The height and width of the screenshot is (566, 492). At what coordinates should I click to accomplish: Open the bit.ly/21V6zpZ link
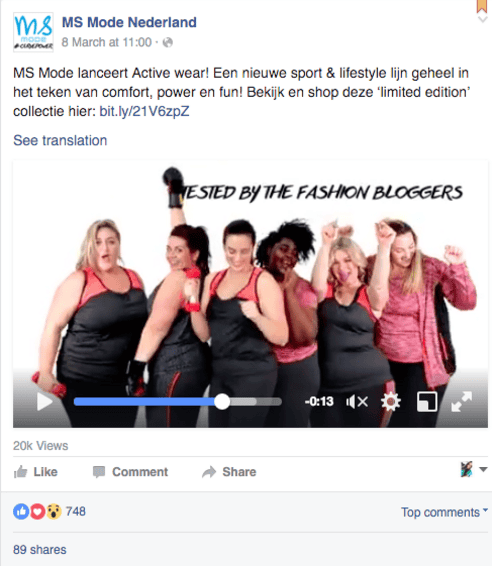coord(144,112)
